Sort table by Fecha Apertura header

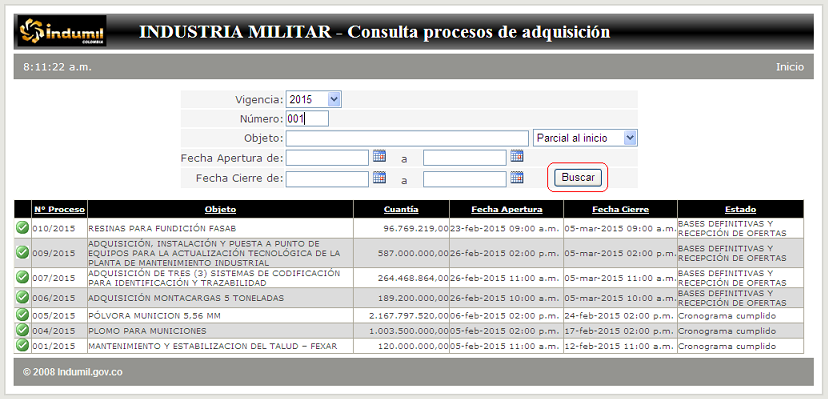(x=506, y=210)
